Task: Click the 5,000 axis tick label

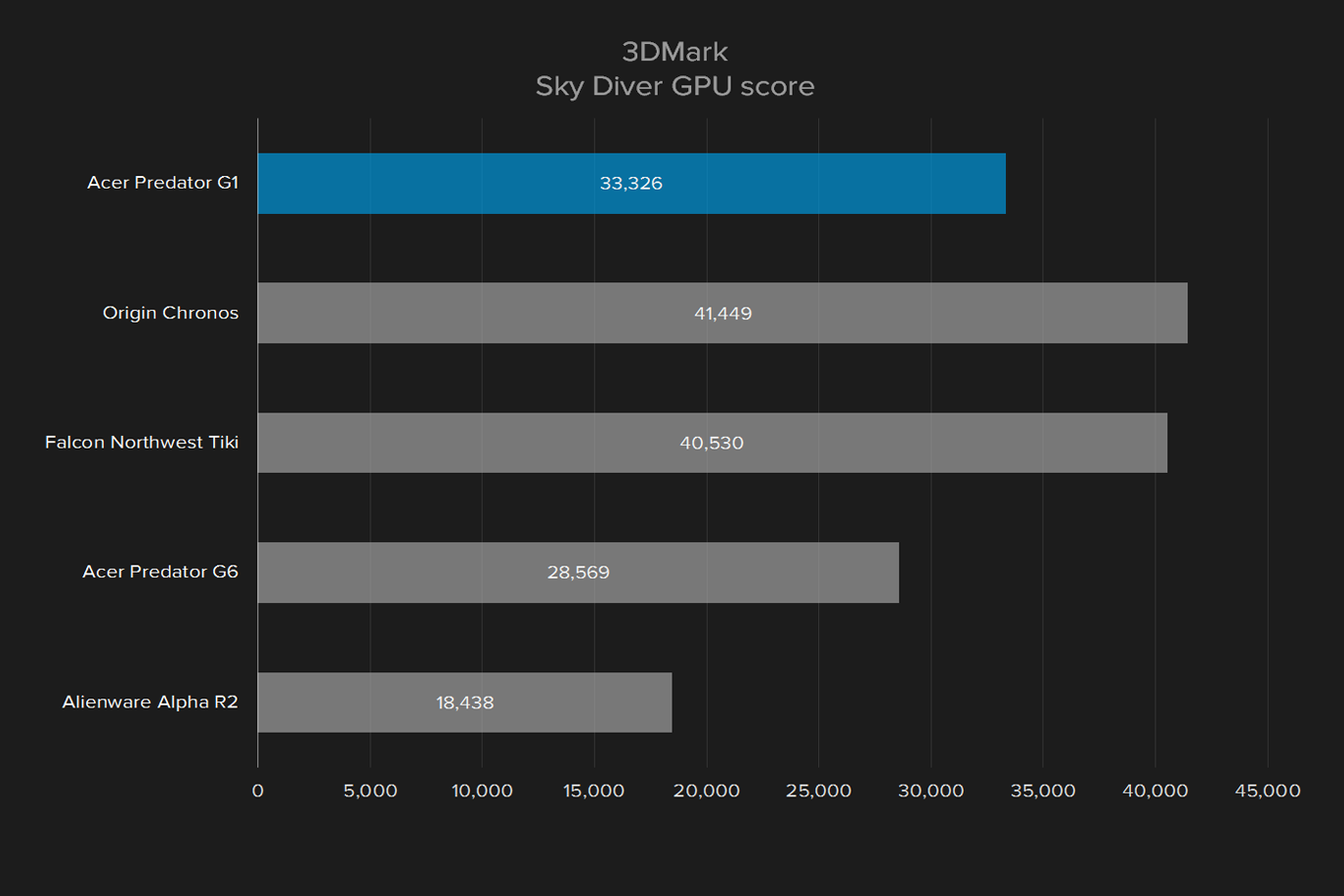Action: pos(370,790)
